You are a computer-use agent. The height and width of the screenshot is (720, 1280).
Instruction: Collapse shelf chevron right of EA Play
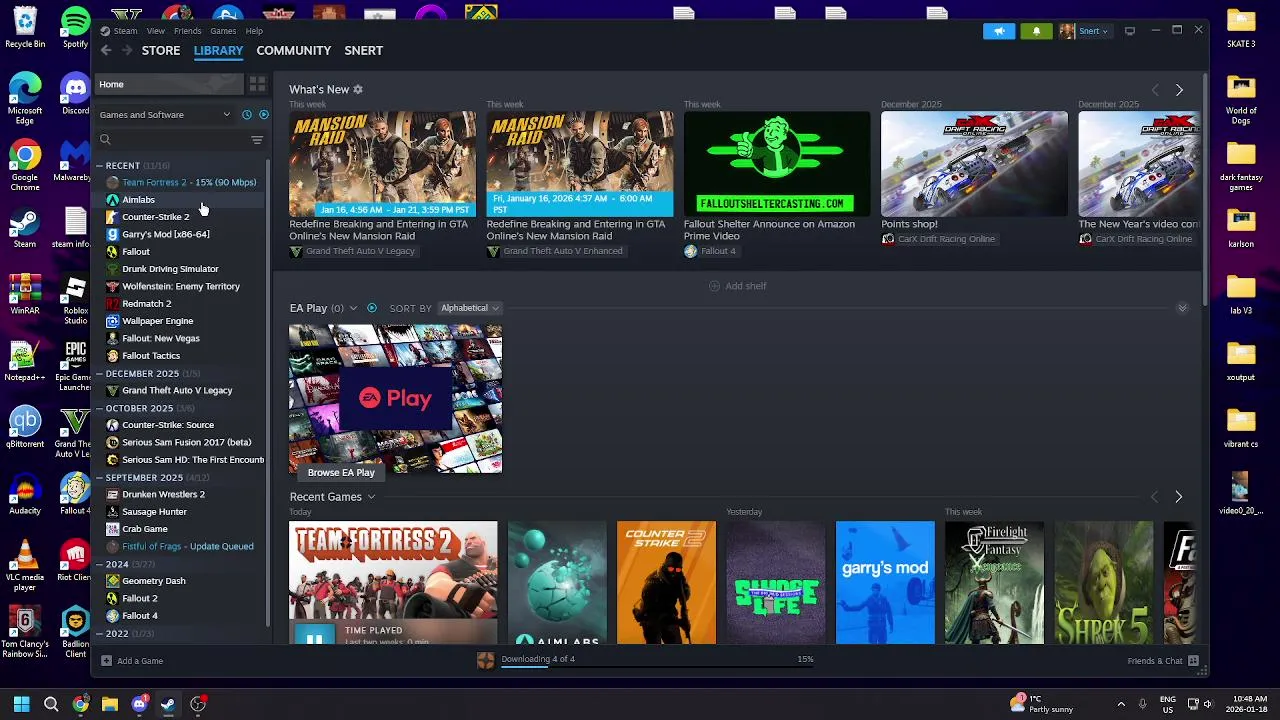click(x=1182, y=308)
